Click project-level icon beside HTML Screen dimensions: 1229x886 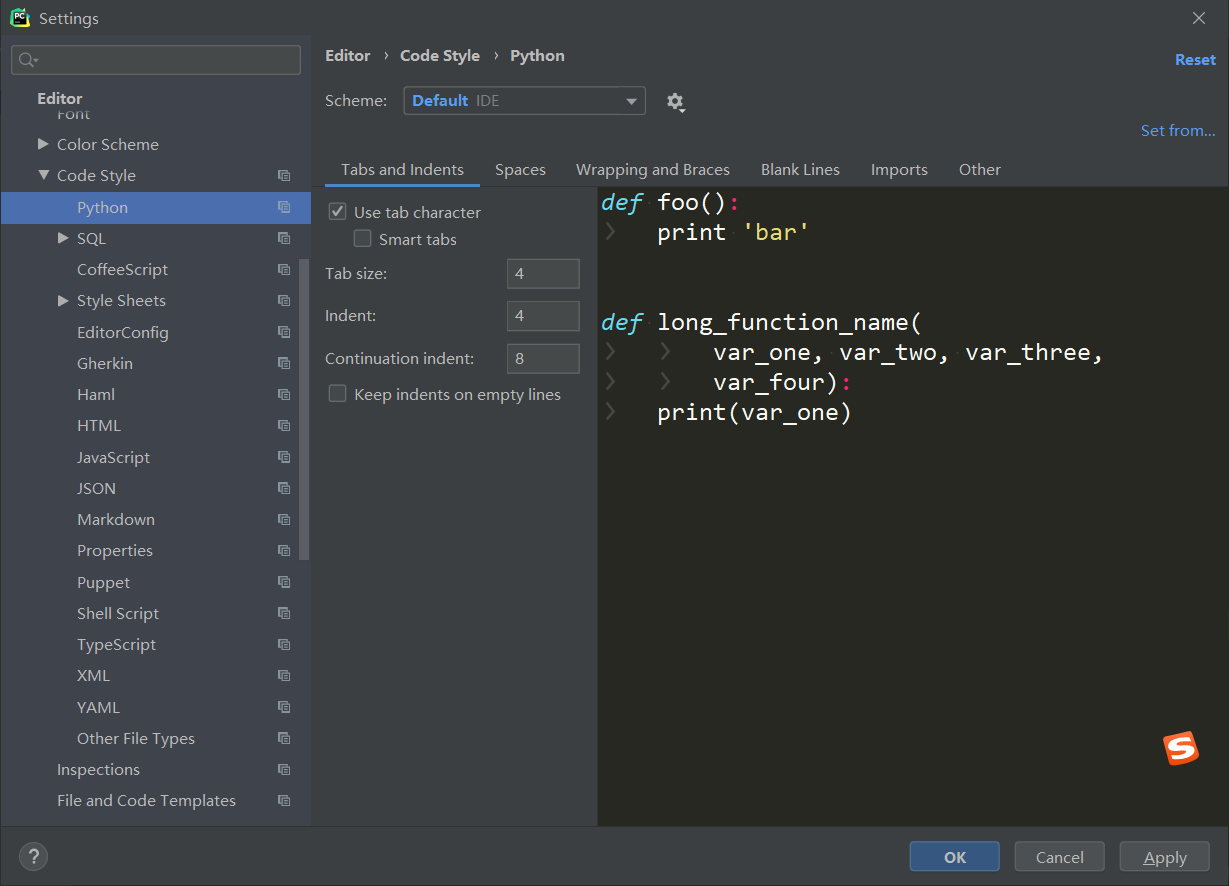pyautogui.click(x=284, y=426)
